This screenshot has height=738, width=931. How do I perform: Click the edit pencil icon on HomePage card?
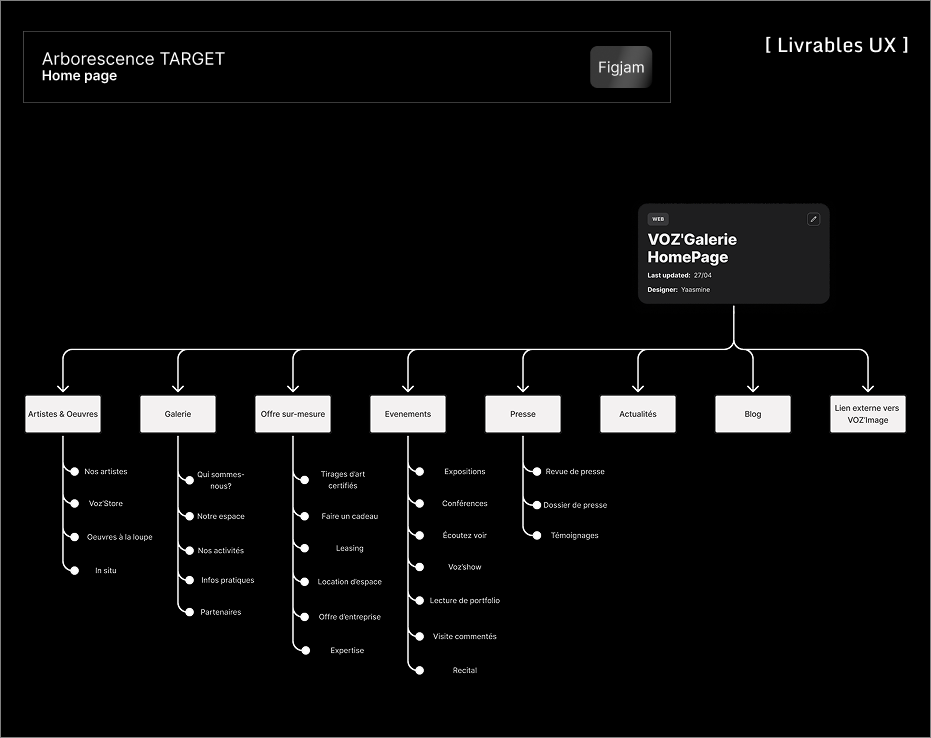tap(813, 219)
